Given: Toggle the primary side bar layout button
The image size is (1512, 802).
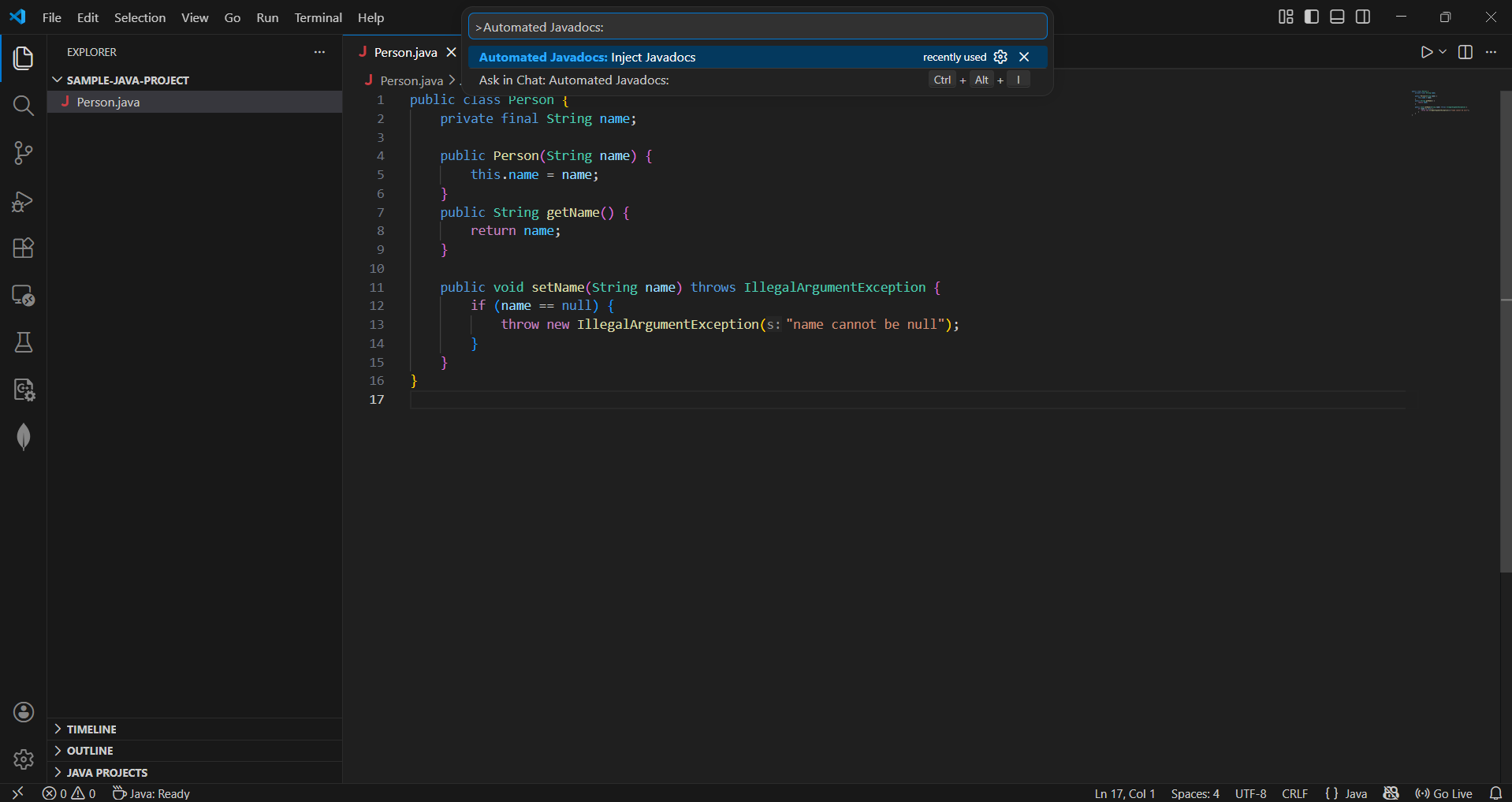Looking at the screenshot, I should click(x=1312, y=17).
